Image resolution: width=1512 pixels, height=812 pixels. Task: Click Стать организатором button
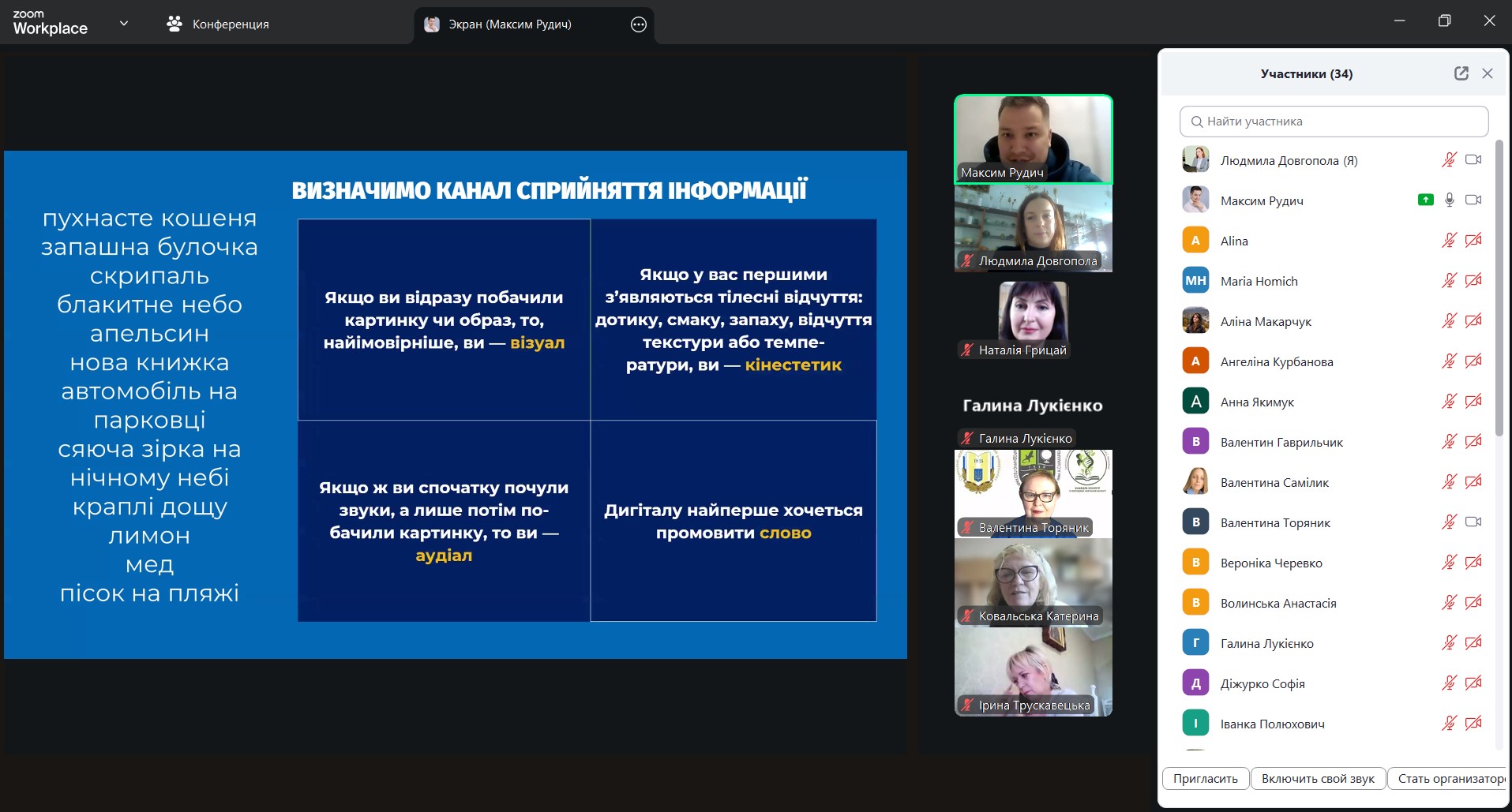(1448, 779)
